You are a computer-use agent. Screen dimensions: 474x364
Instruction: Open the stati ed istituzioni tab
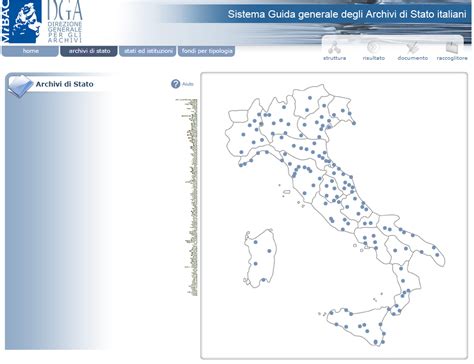point(148,51)
